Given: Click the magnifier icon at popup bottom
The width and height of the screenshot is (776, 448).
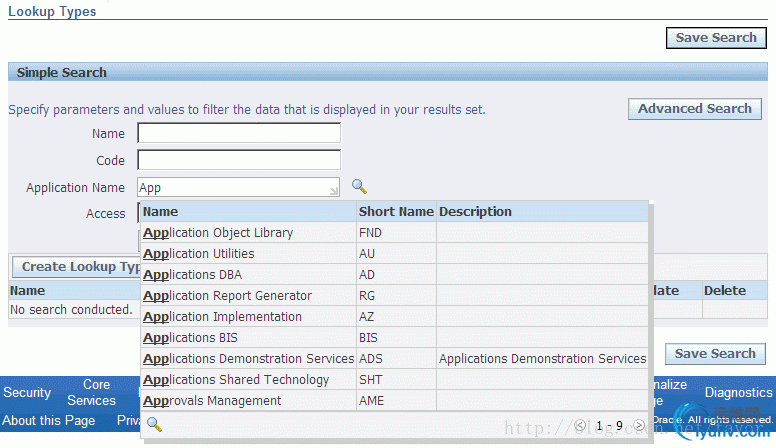Looking at the screenshot, I should pyautogui.click(x=154, y=424).
